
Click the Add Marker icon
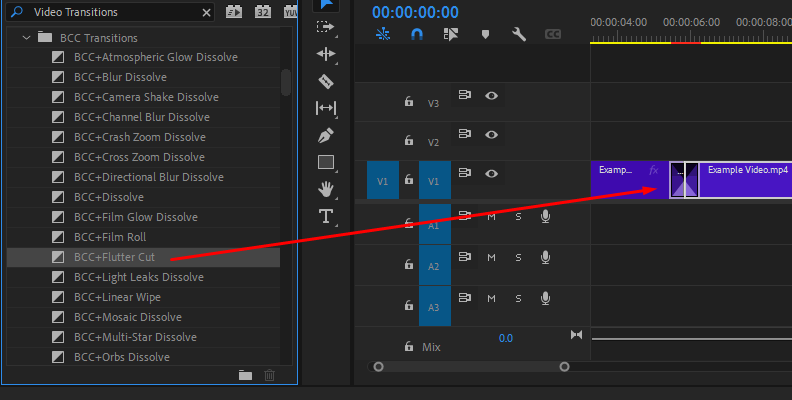[485, 34]
